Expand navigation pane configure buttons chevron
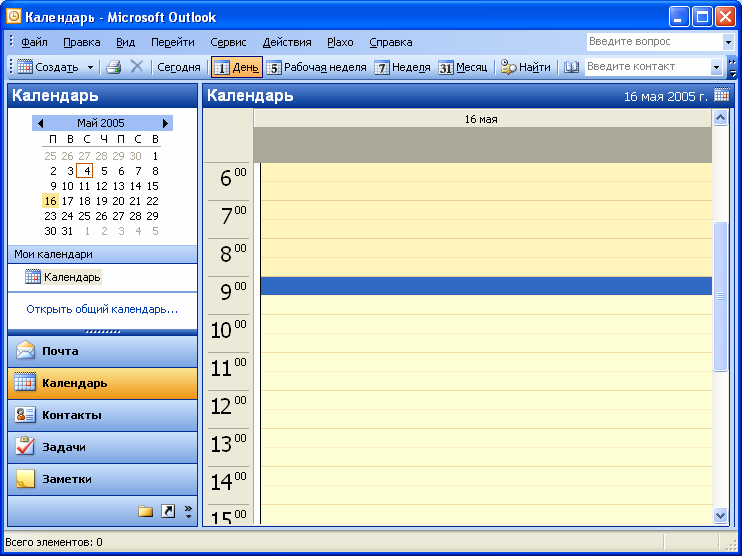The height and width of the screenshot is (556, 742). [187, 511]
